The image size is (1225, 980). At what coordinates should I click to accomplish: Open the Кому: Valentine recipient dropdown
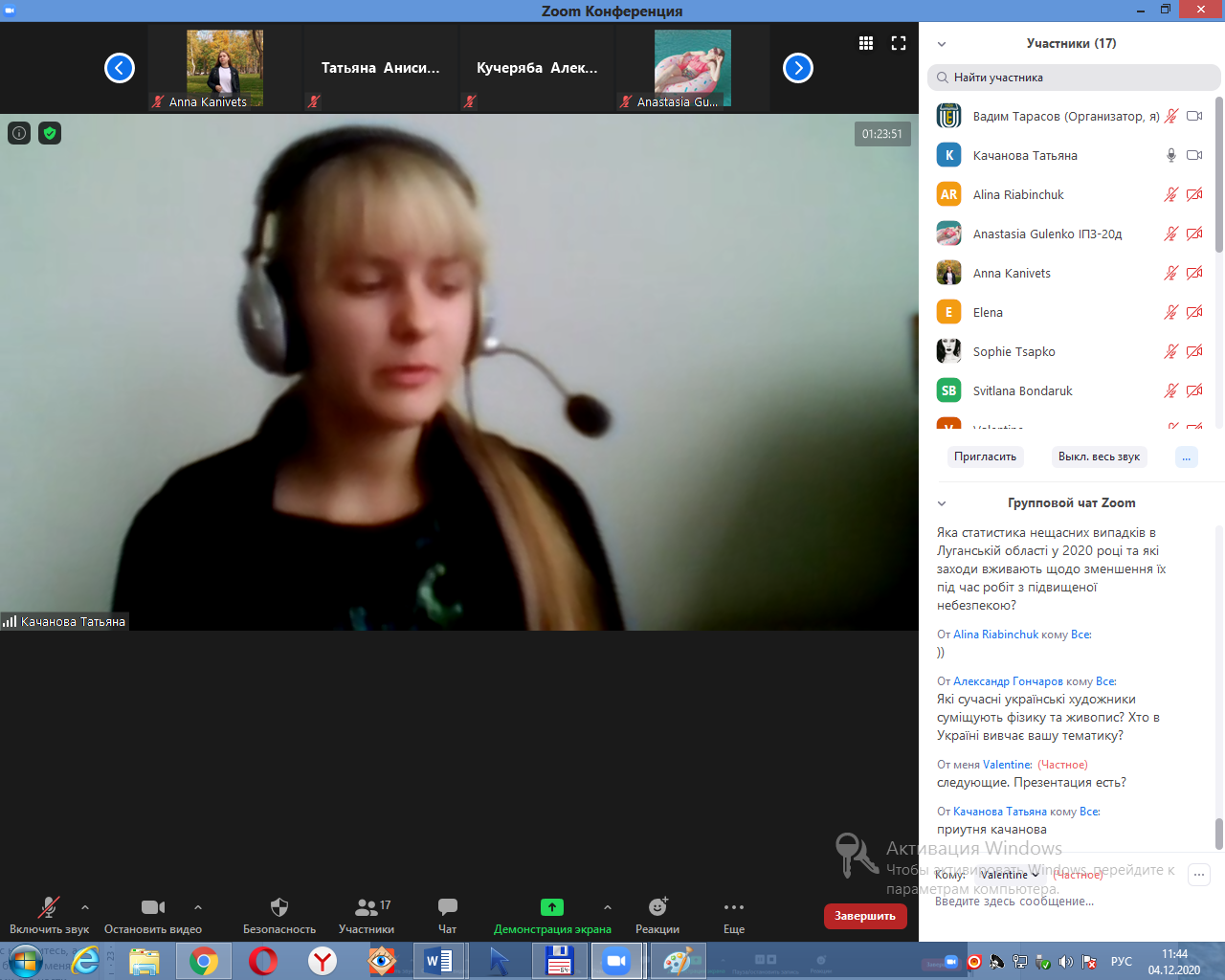click(1010, 875)
